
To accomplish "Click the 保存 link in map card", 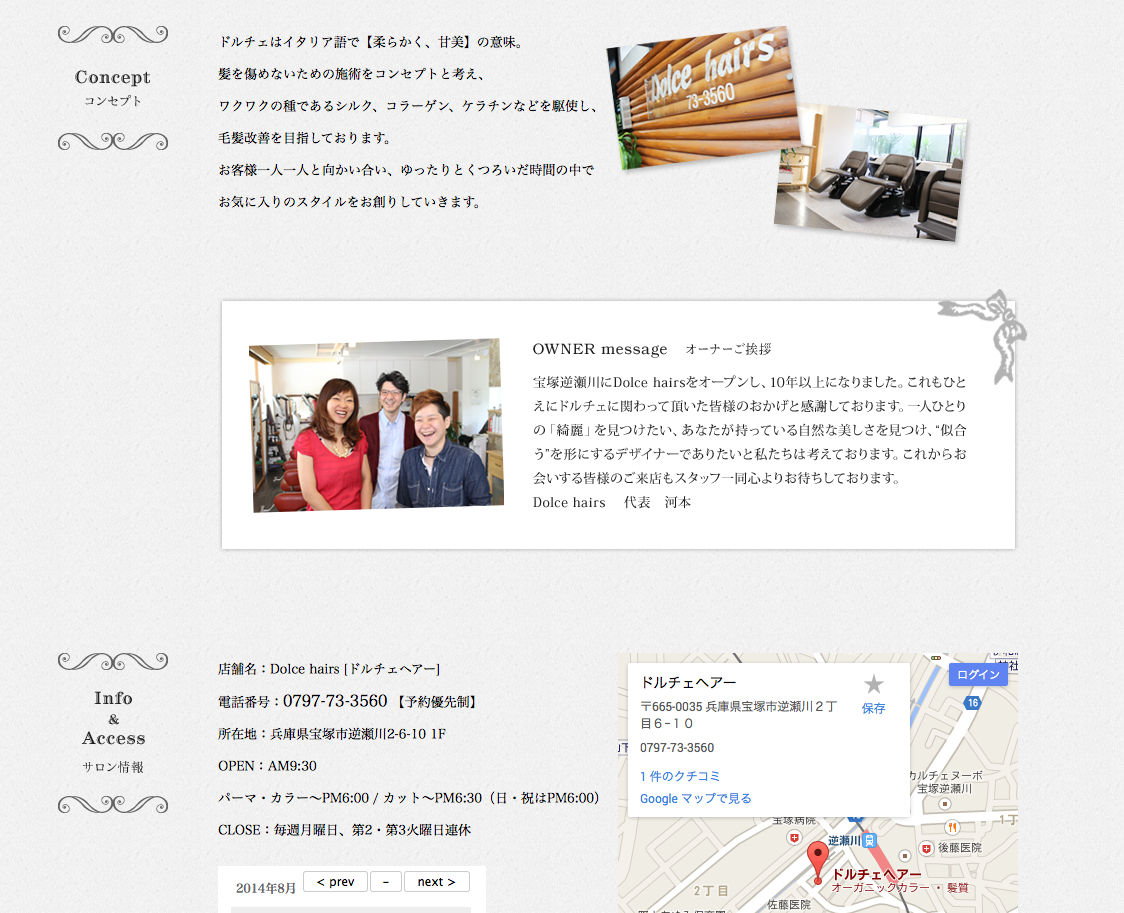I will click(873, 708).
